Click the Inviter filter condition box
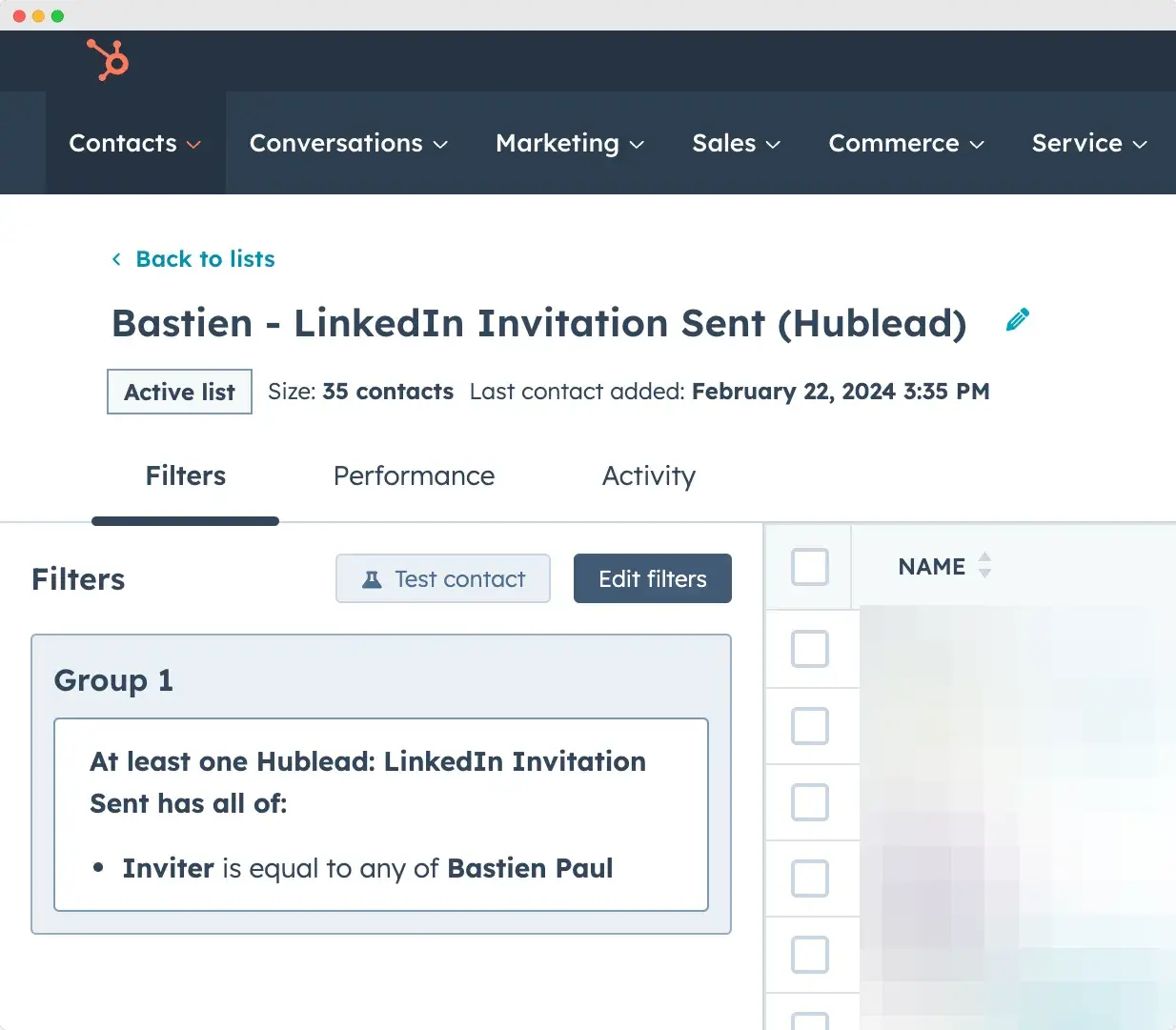Screen dimensions: 1176x1030 pyautogui.click(x=381, y=815)
